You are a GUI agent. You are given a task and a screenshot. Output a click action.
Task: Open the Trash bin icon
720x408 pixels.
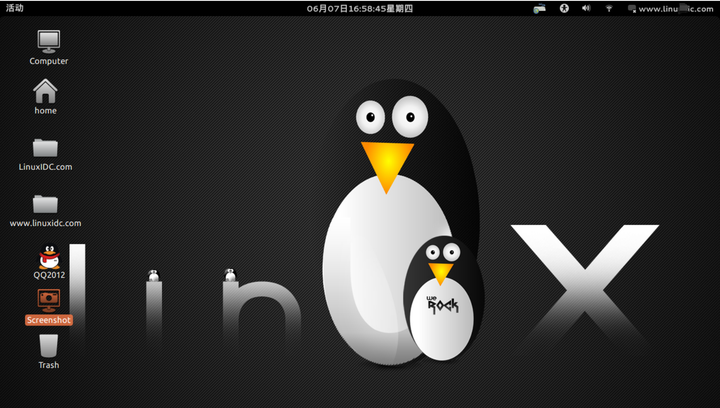click(x=48, y=346)
